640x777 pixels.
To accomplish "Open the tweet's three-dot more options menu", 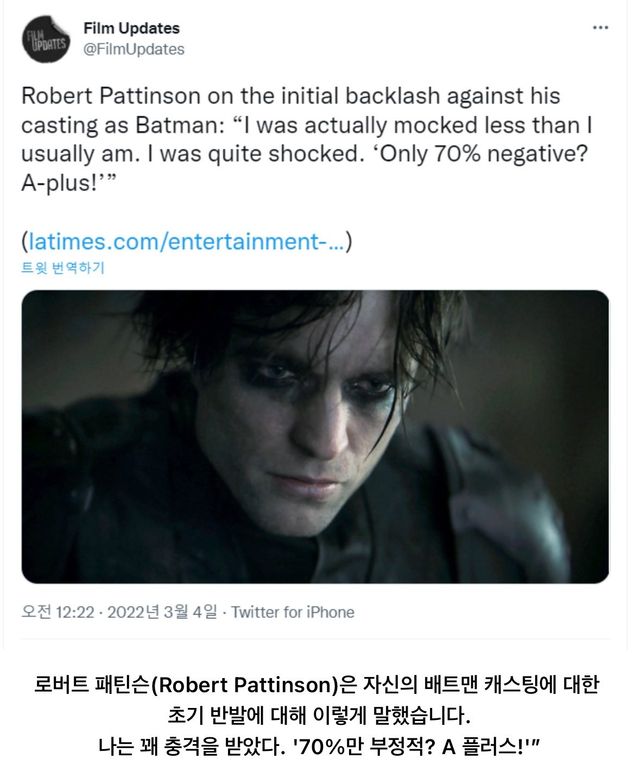I will tap(600, 28).
